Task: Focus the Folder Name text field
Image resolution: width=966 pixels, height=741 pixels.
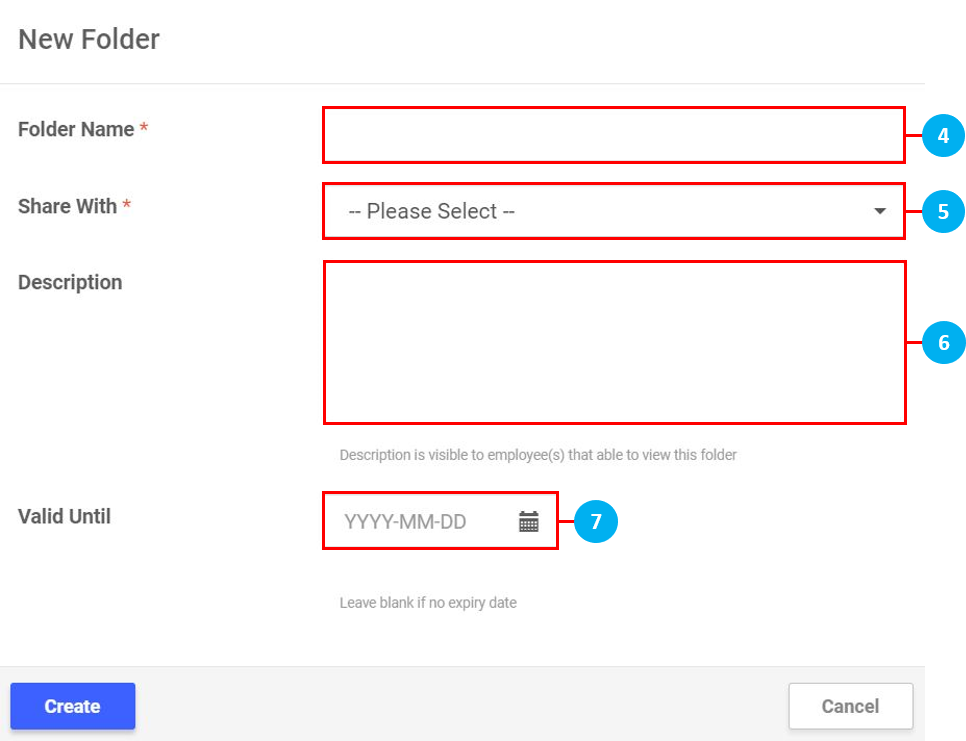Action: point(613,135)
